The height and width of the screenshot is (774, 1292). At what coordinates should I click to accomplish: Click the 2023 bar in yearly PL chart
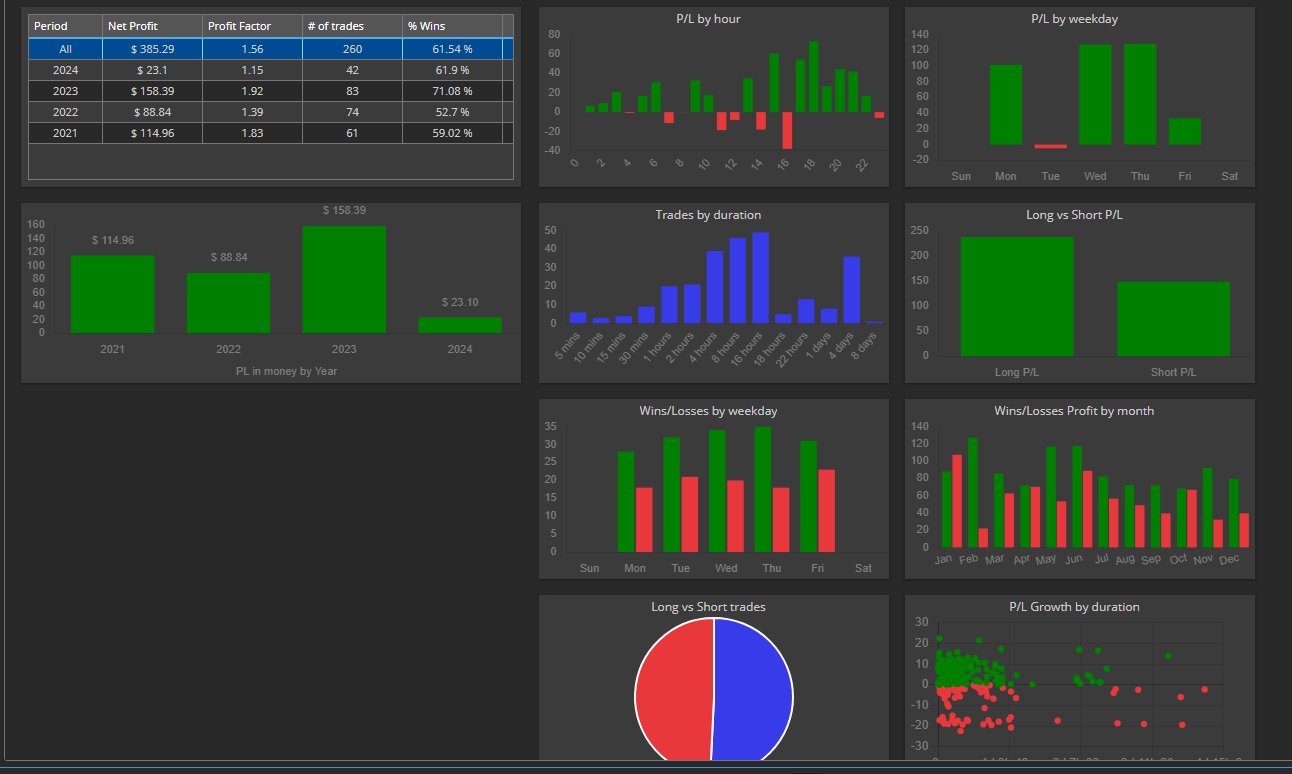tap(344, 279)
